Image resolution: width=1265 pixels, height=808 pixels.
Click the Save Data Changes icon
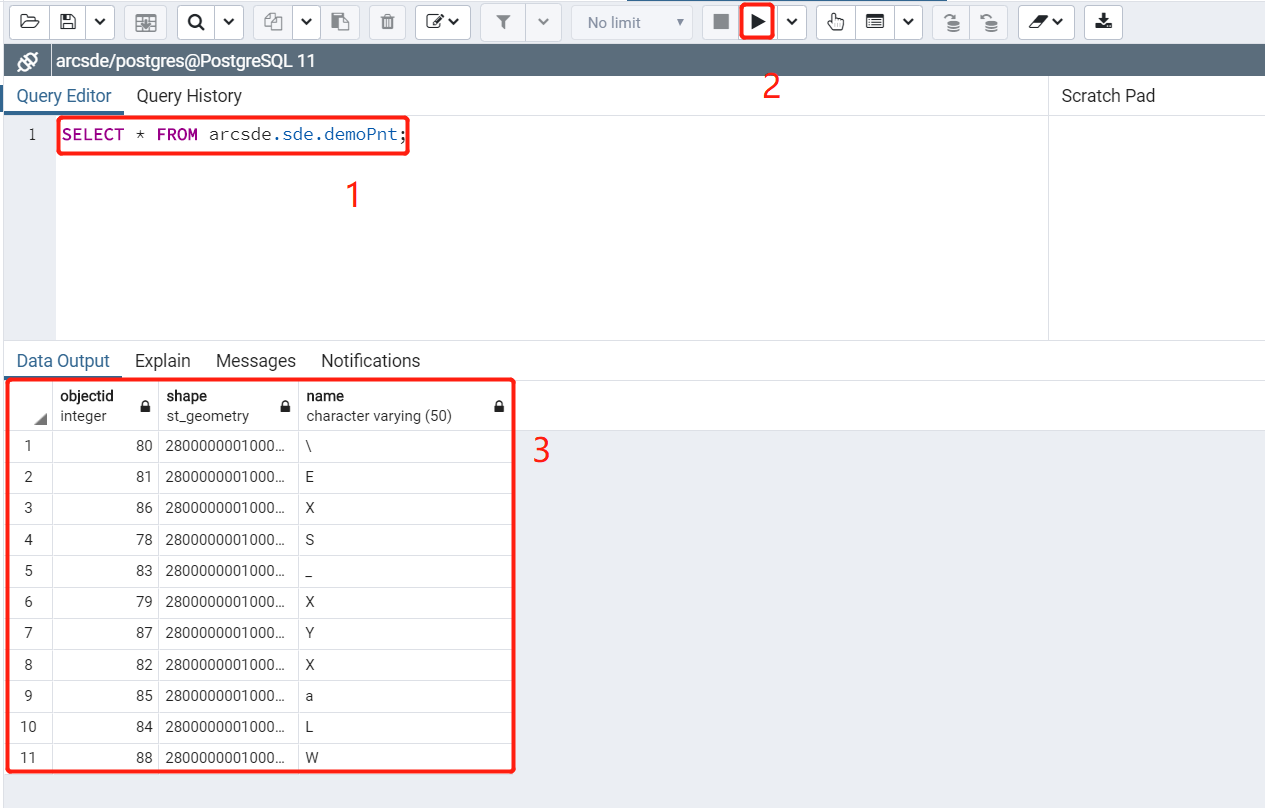tap(146, 21)
